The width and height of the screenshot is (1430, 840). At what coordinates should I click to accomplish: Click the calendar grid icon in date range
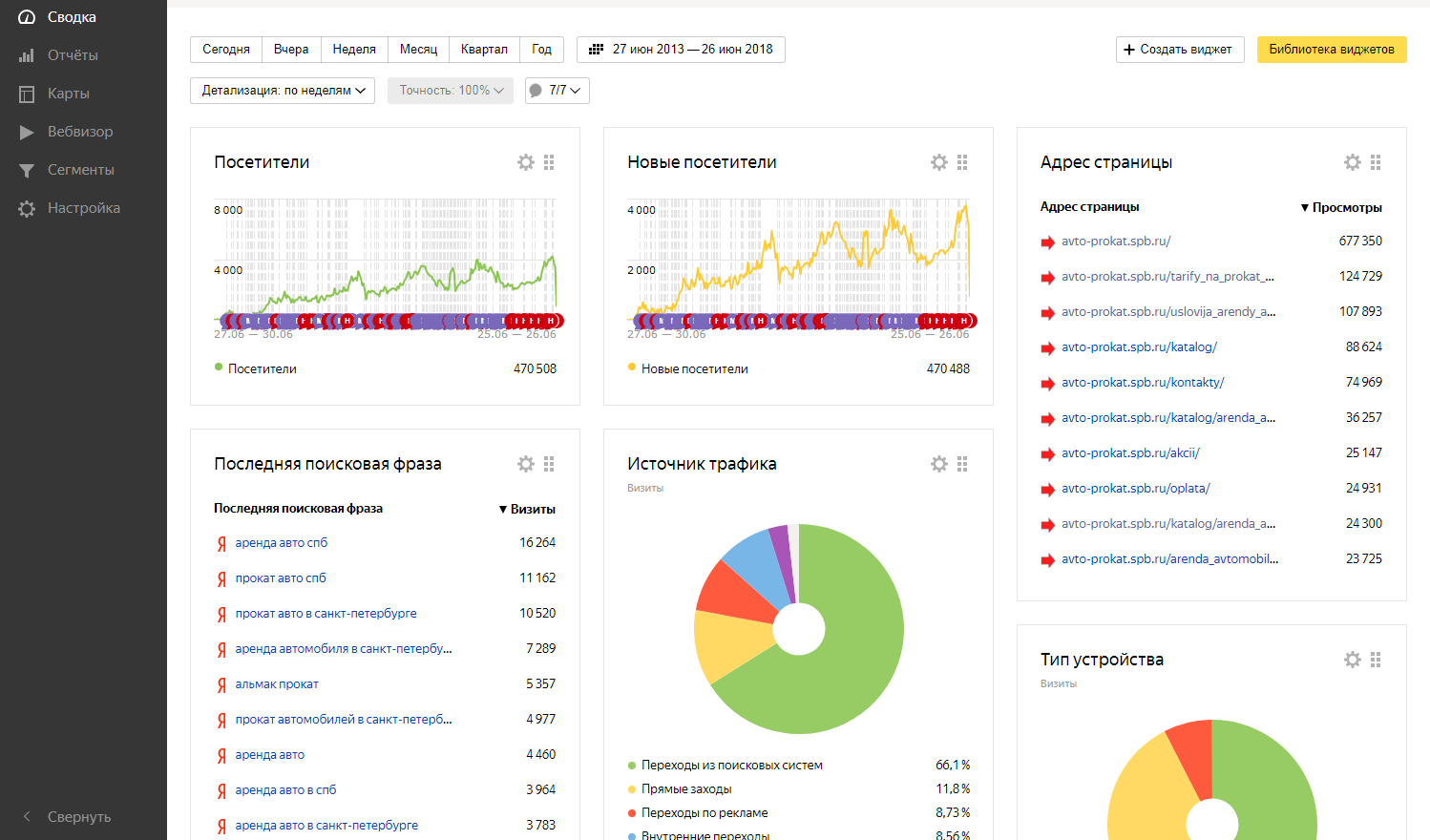pyautogui.click(x=596, y=49)
